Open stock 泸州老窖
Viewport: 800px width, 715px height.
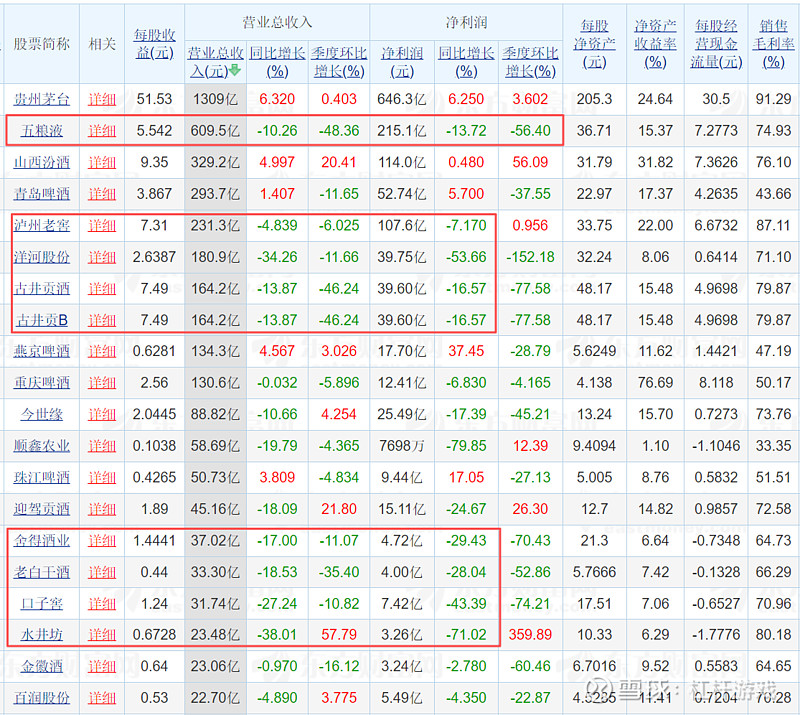click(41, 225)
